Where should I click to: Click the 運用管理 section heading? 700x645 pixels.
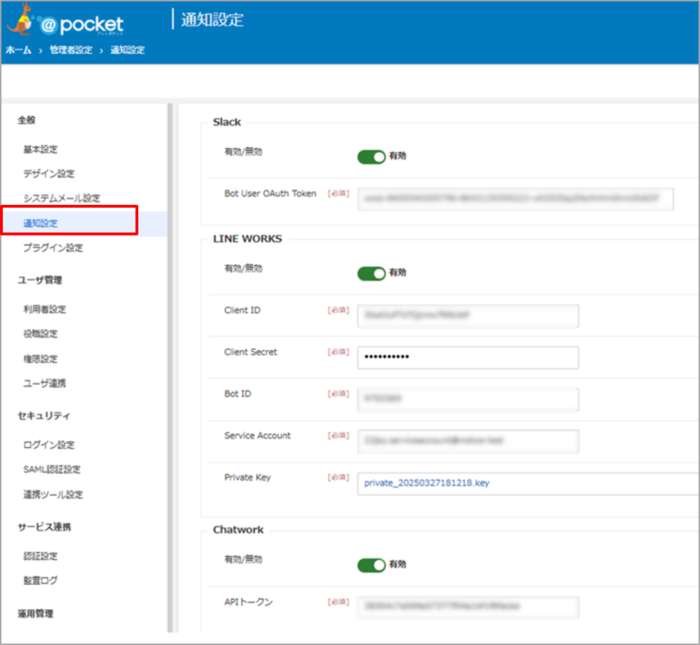(35, 614)
